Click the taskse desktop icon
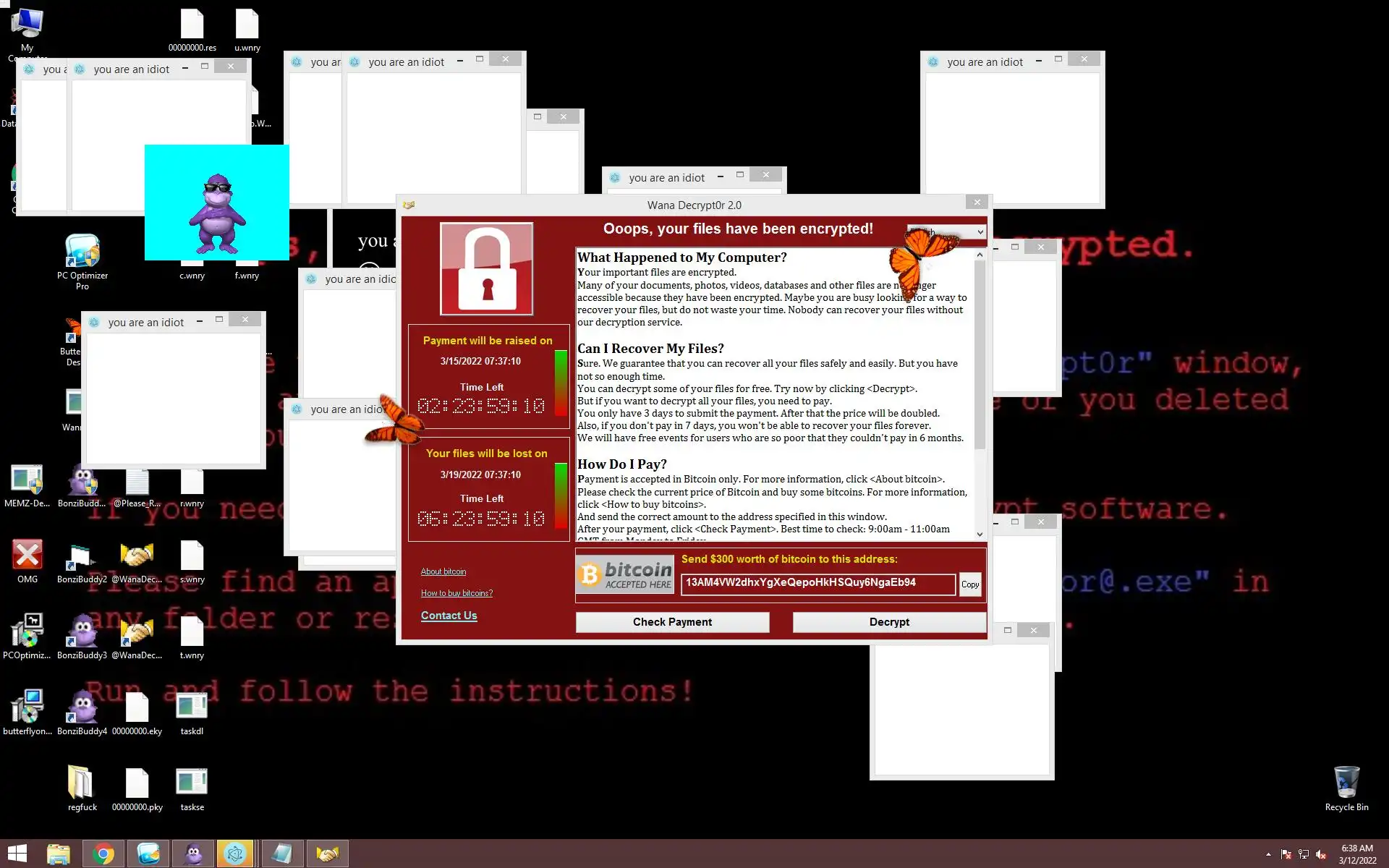 pos(192,784)
